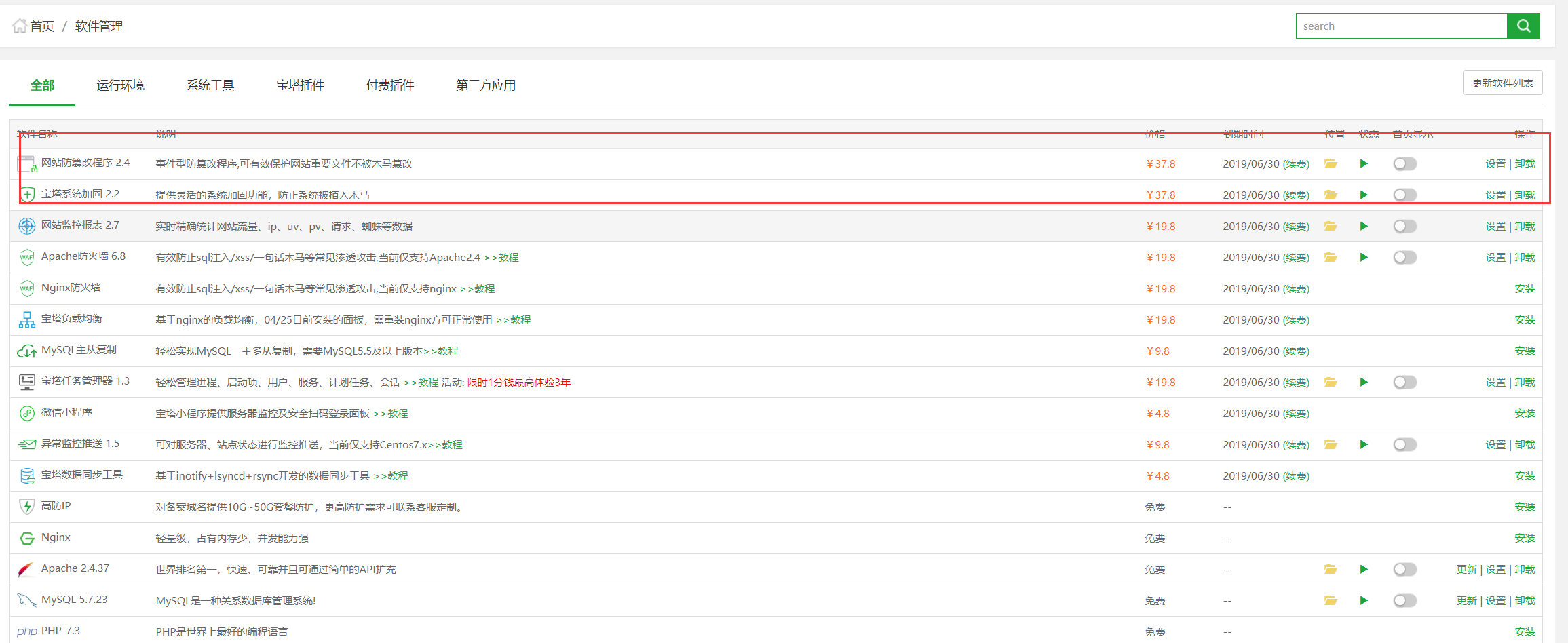Image resolution: width=1568 pixels, height=643 pixels.
Task: Click 卸载 for 异常监控推送
Action: coord(1525,444)
